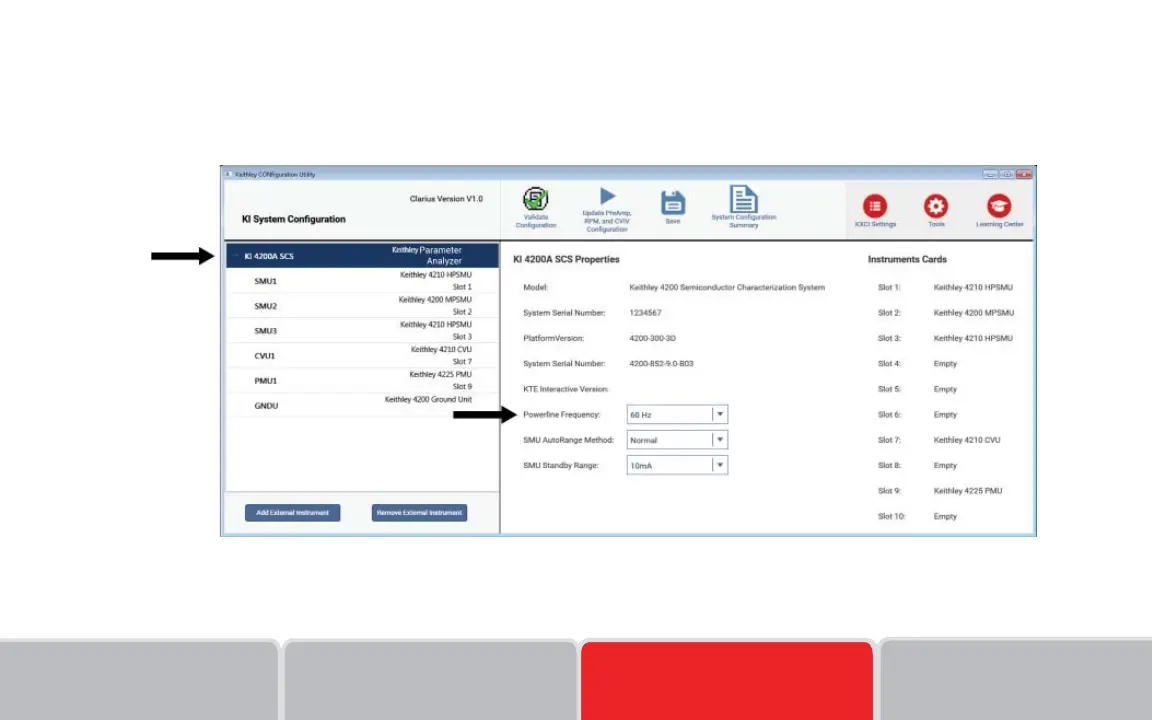
Task: Click the Slot 2 card entry Keithley 4200 MPSMU
Action: 973,313
